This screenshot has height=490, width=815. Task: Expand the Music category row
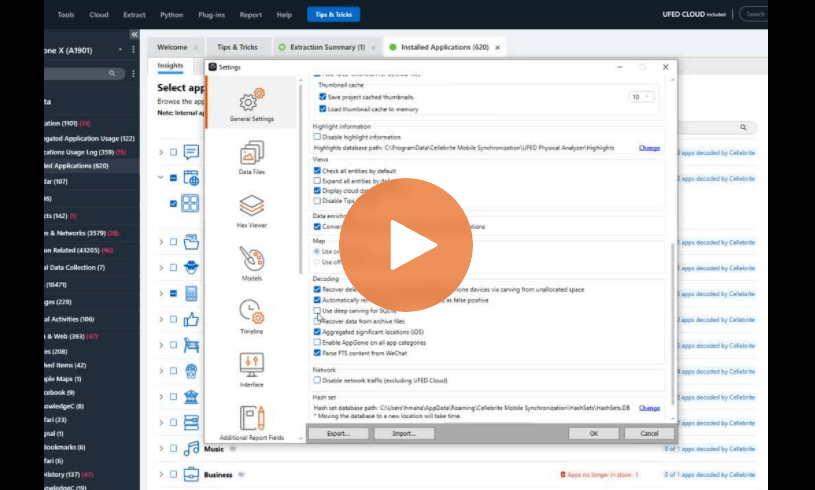tap(161, 448)
